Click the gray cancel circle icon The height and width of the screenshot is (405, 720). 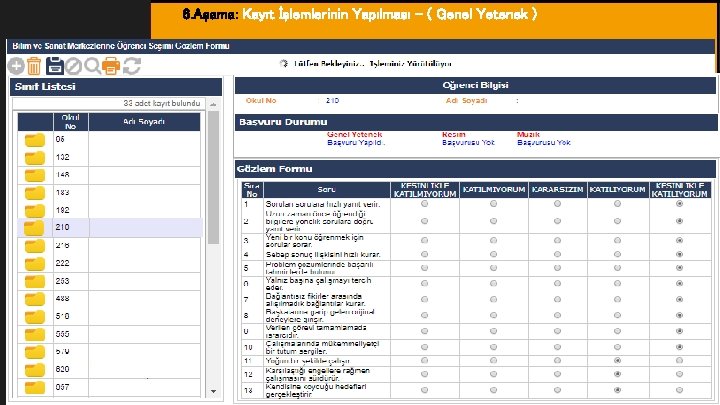[x=73, y=67]
